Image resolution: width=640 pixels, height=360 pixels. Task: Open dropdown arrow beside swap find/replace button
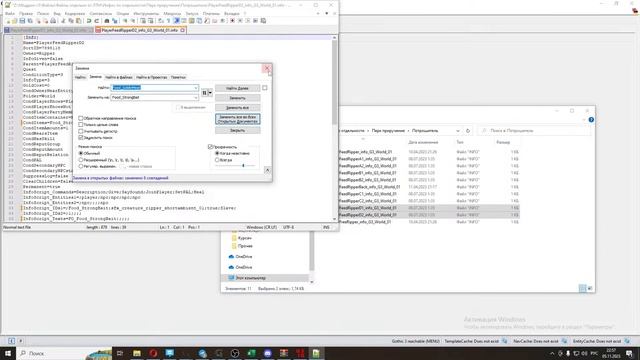pyautogui.click(x=210, y=93)
